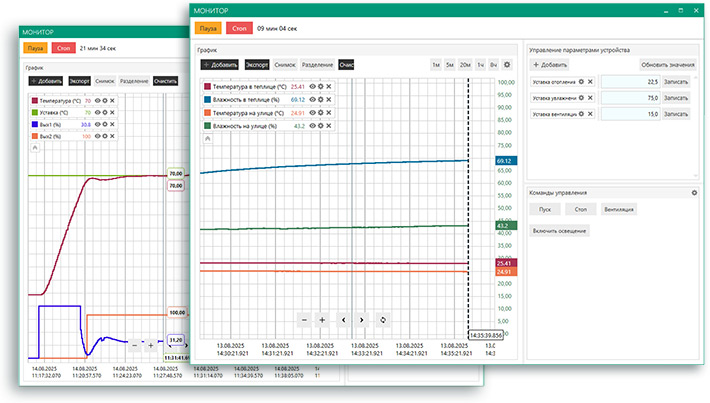Screen dimensions: 710x403
Task: Hide Вых1 series in back window
Action: click(97, 125)
